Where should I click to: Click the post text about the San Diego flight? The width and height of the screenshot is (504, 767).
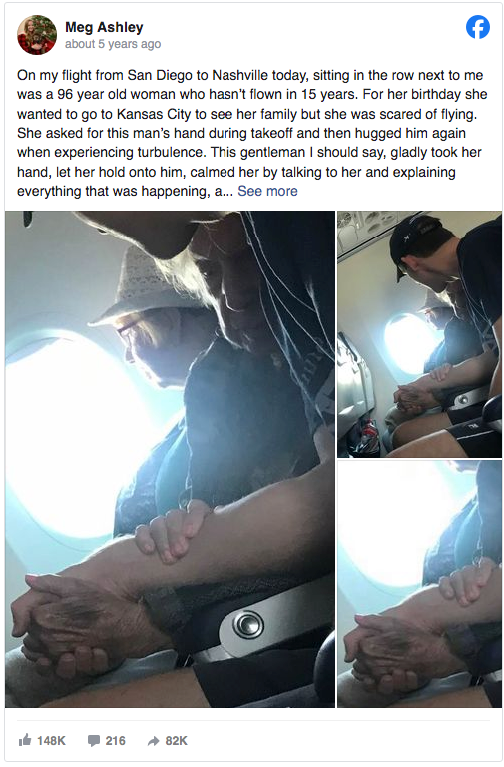point(252,133)
